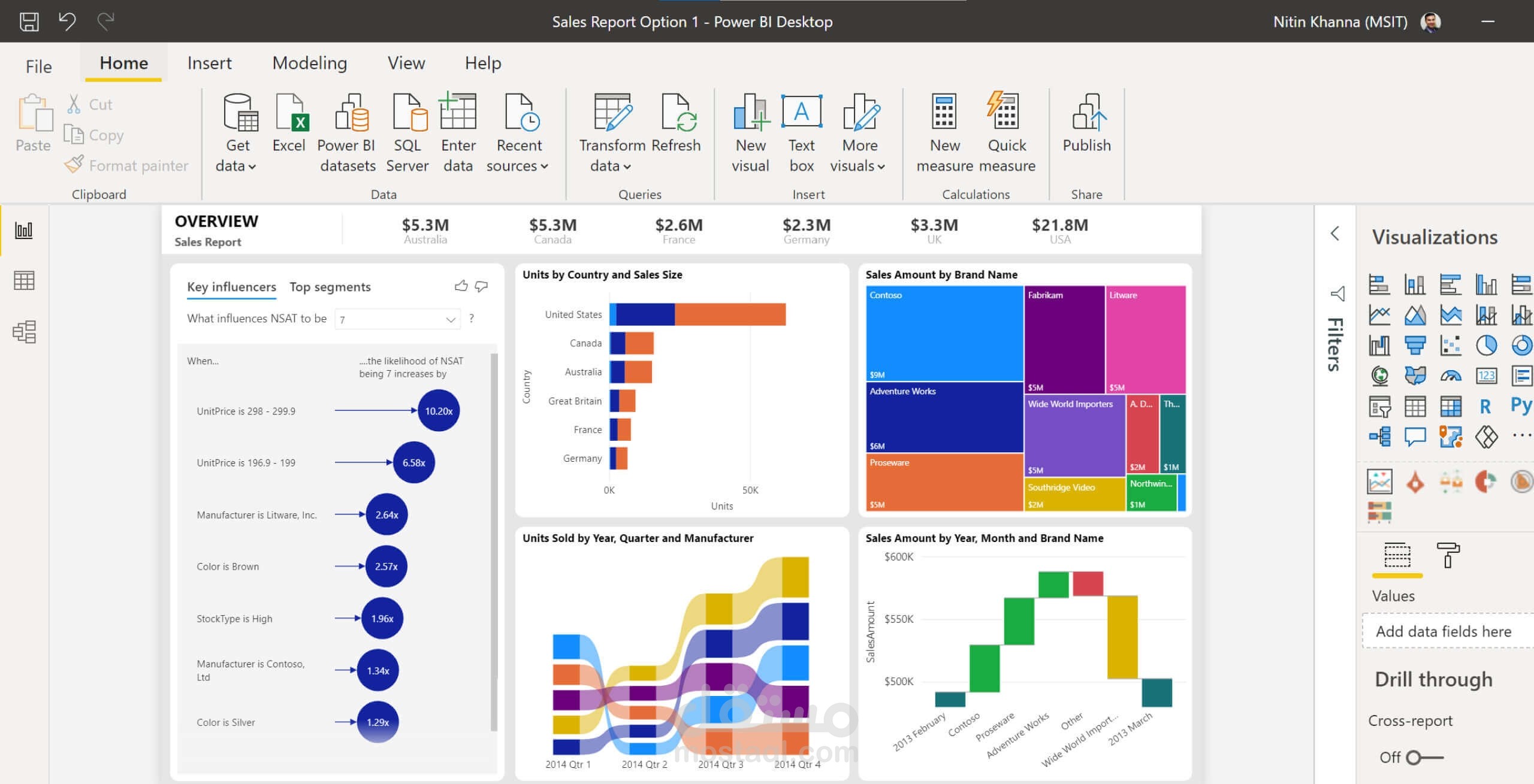
Task: Open the NSAT value dropdown showing 7
Action: (x=397, y=319)
